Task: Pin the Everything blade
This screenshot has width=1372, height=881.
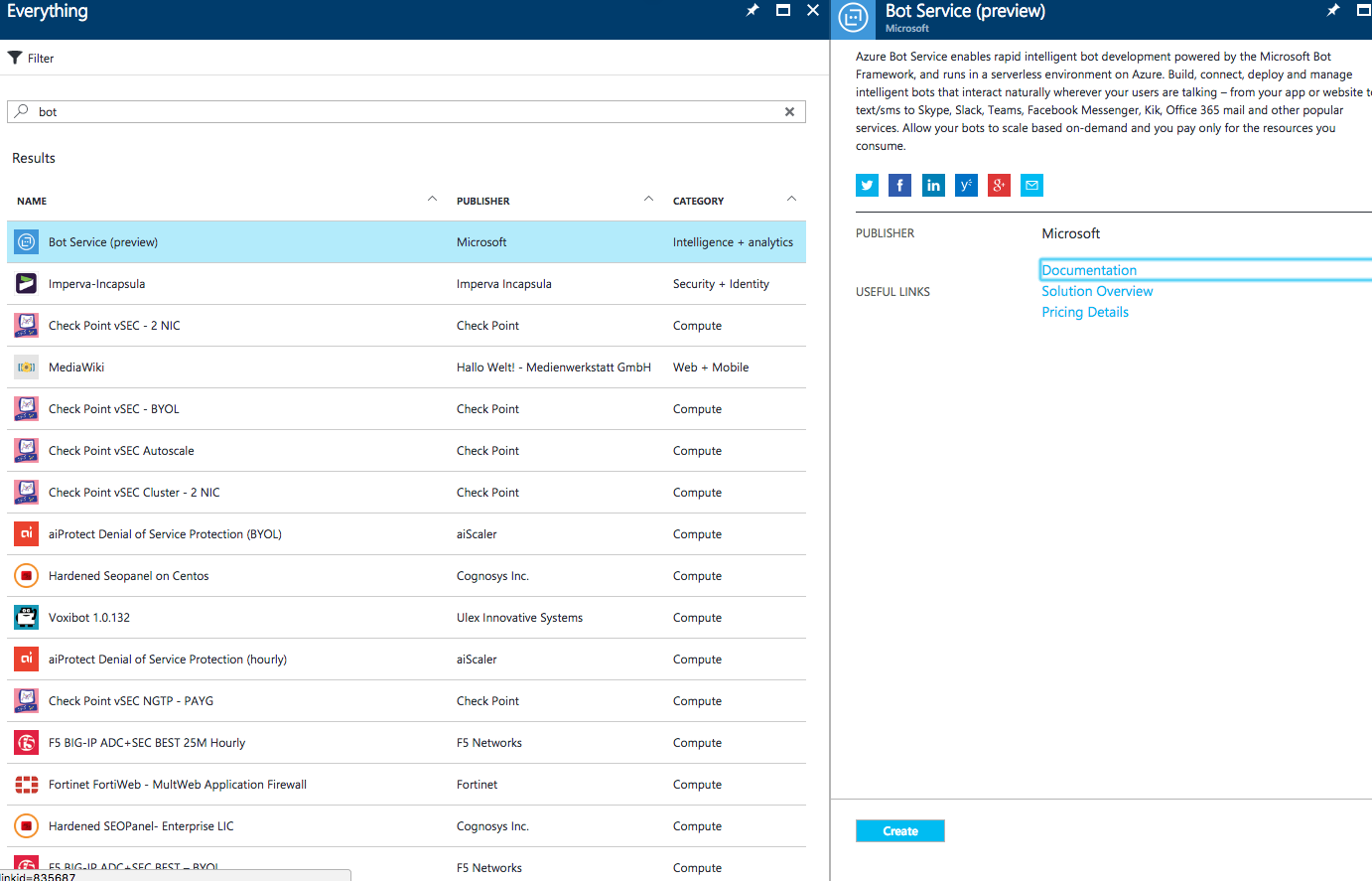Action: pos(753,10)
